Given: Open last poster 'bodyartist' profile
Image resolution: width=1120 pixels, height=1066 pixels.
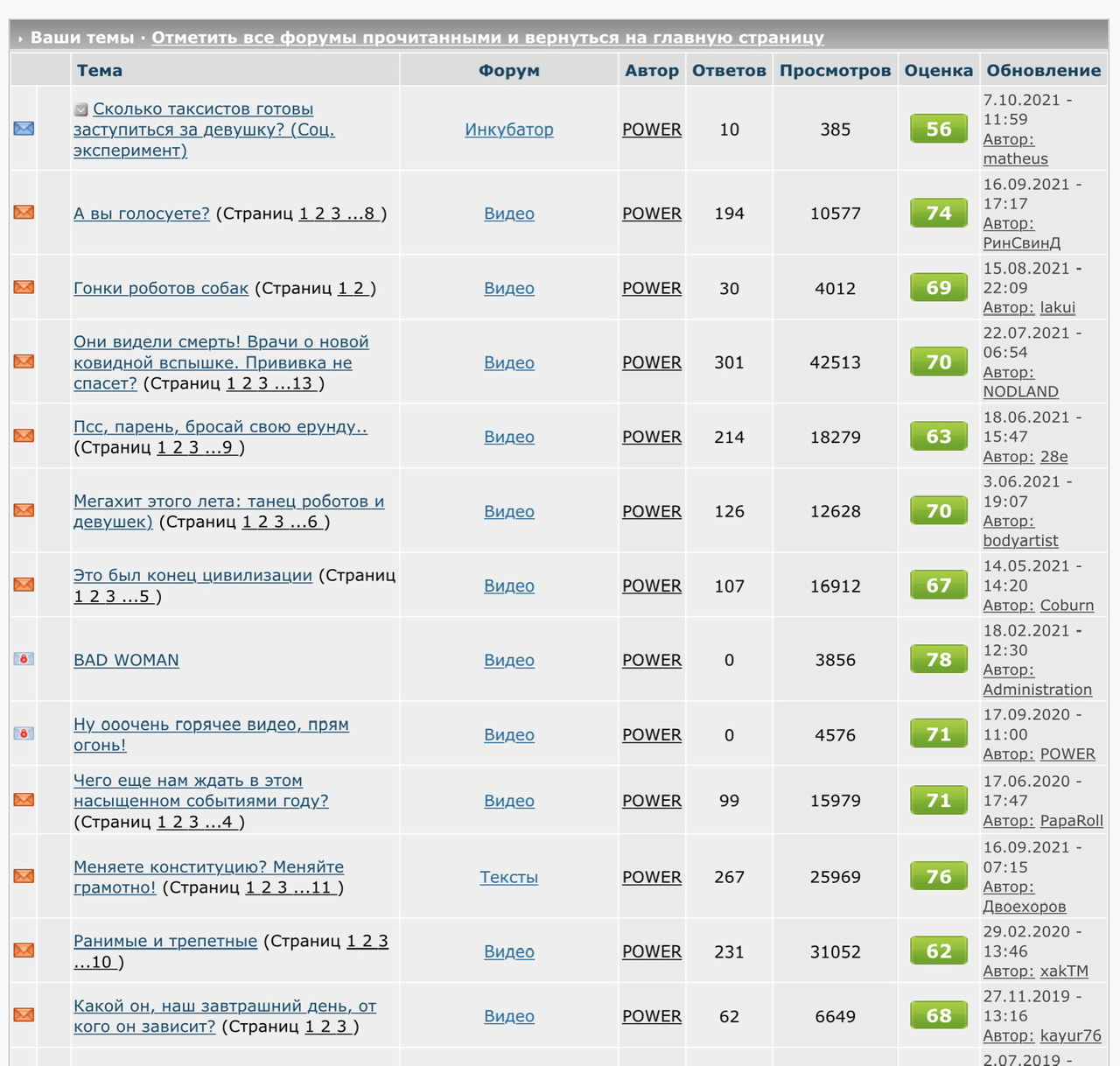Looking at the screenshot, I should point(1020,541).
